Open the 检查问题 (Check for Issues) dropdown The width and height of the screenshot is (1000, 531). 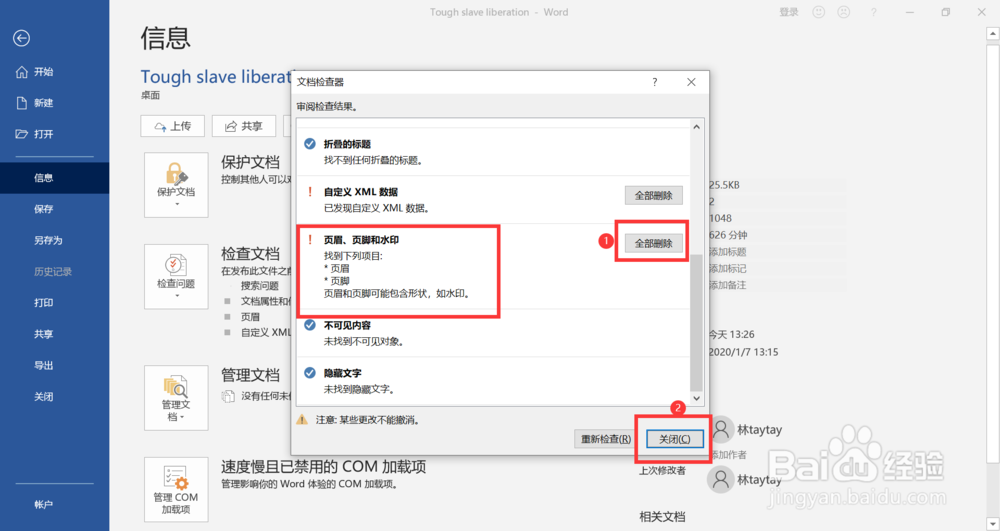pyautogui.click(x=176, y=277)
